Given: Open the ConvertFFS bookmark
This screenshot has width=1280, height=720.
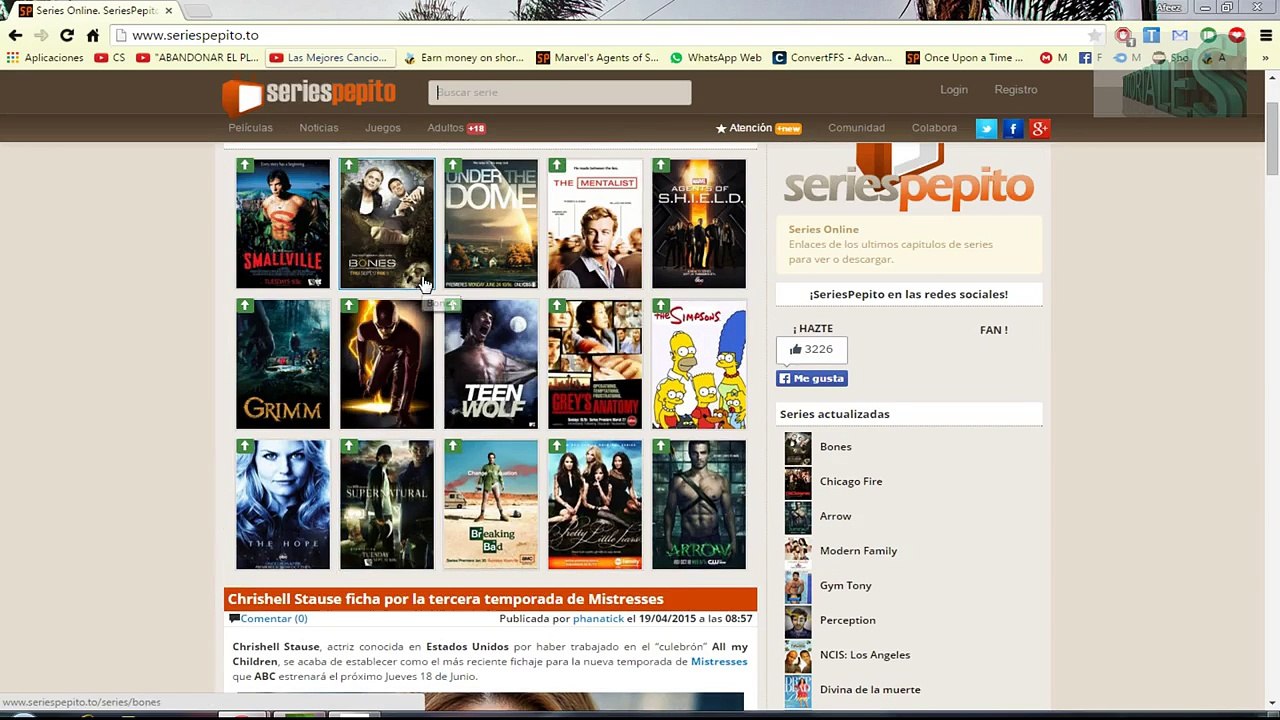Looking at the screenshot, I should coord(832,58).
